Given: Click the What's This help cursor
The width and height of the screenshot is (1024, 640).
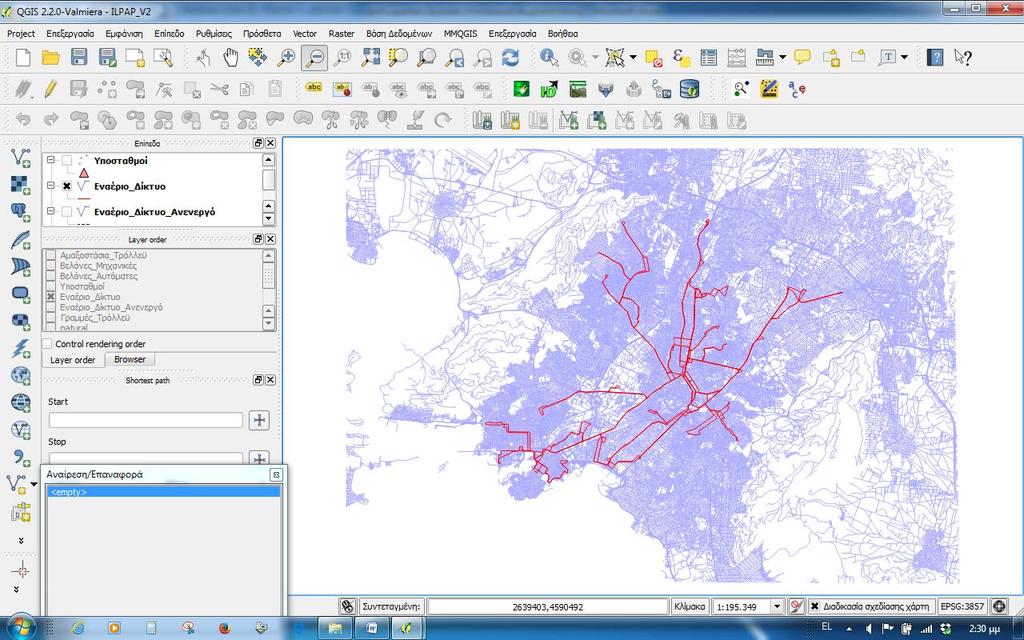Looking at the screenshot, I should coord(963,57).
